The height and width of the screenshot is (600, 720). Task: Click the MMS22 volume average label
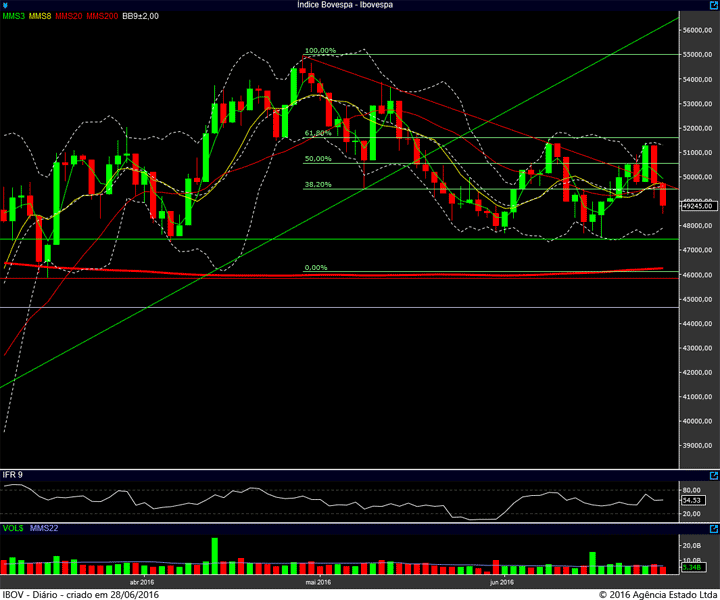[44, 528]
